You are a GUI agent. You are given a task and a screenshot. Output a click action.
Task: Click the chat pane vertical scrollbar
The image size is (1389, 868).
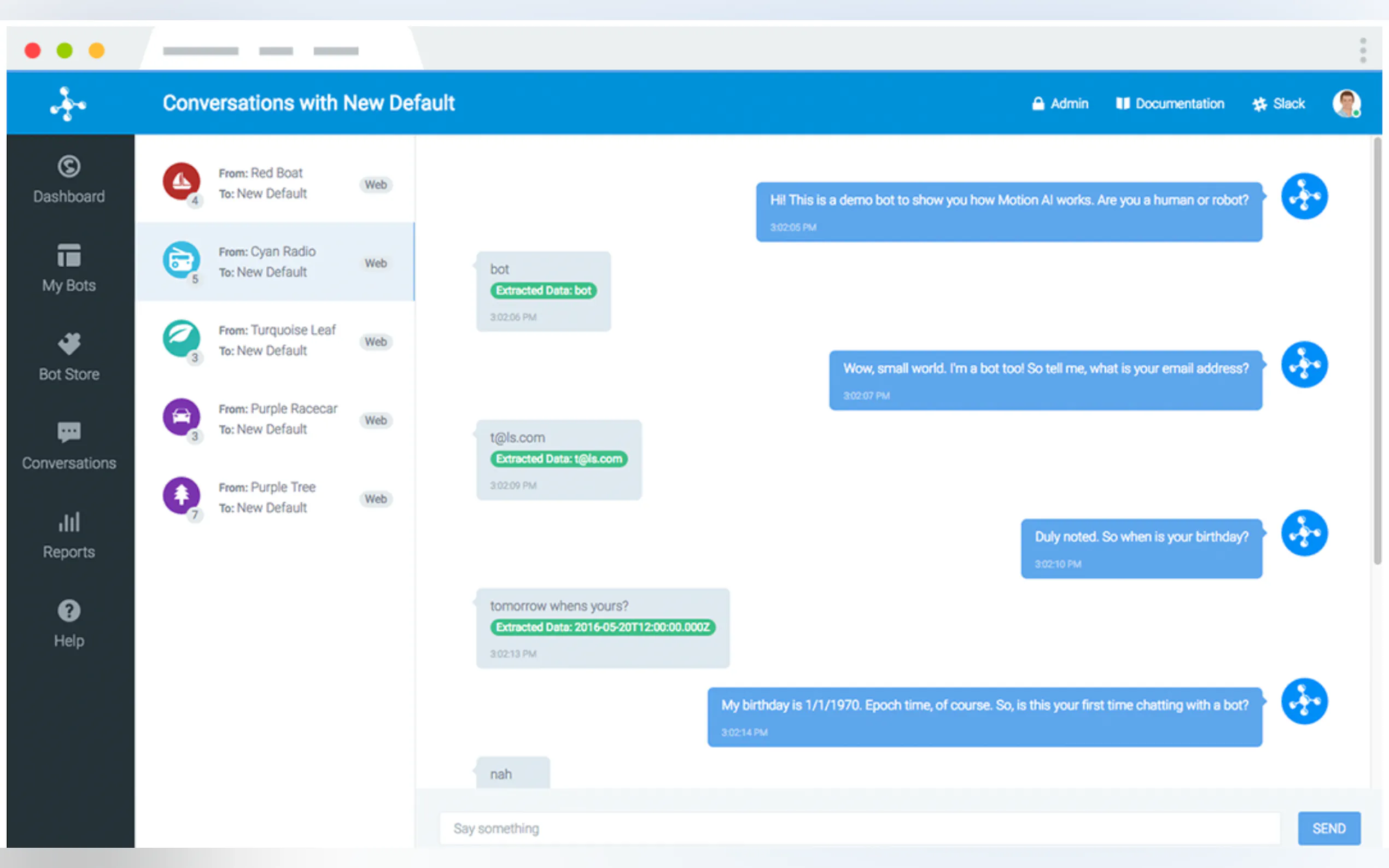tap(1377, 350)
